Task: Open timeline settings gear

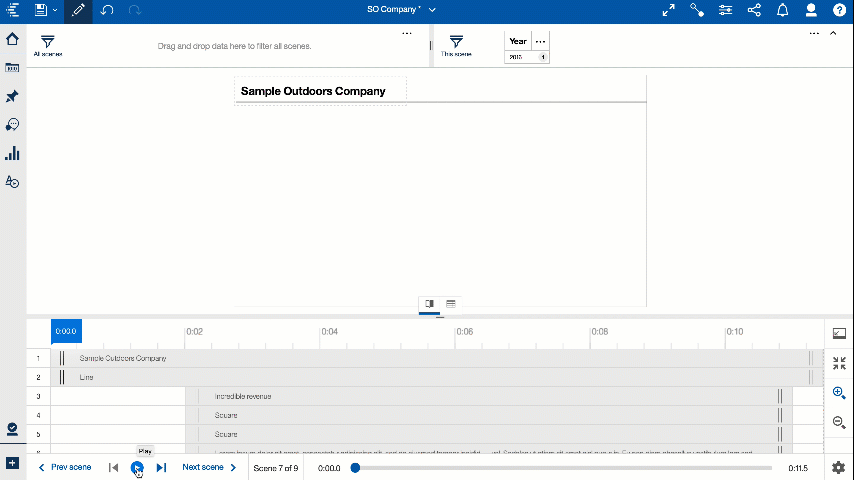Action: [839, 467]
